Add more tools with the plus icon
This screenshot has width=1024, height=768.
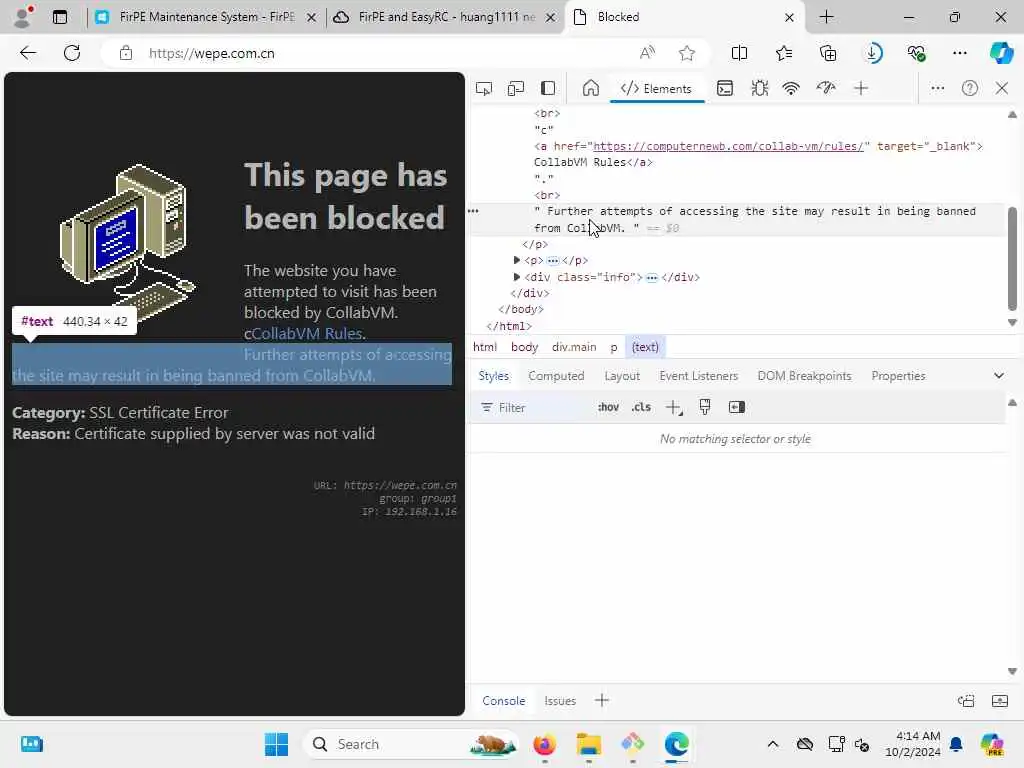pyautogui.click(x=861, y=88)
